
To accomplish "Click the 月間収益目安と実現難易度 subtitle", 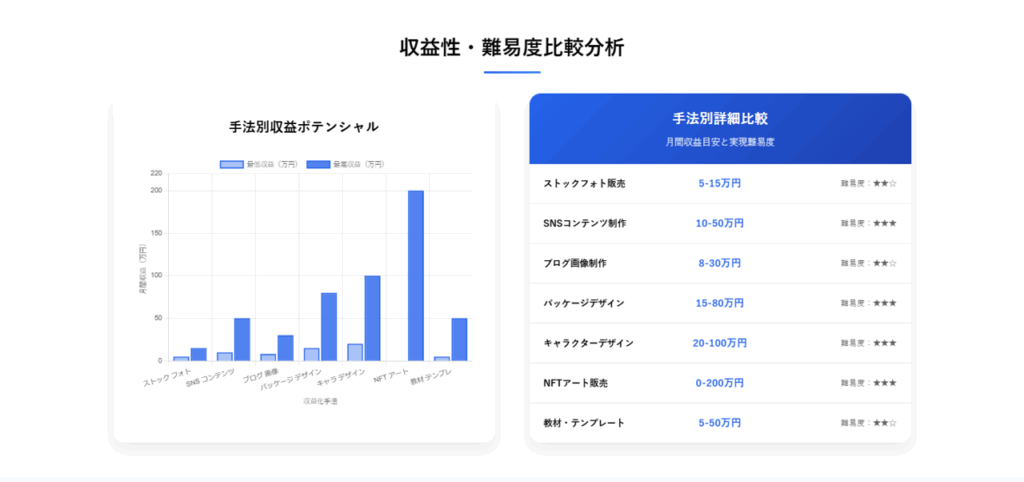I will [x=720, y=142].
